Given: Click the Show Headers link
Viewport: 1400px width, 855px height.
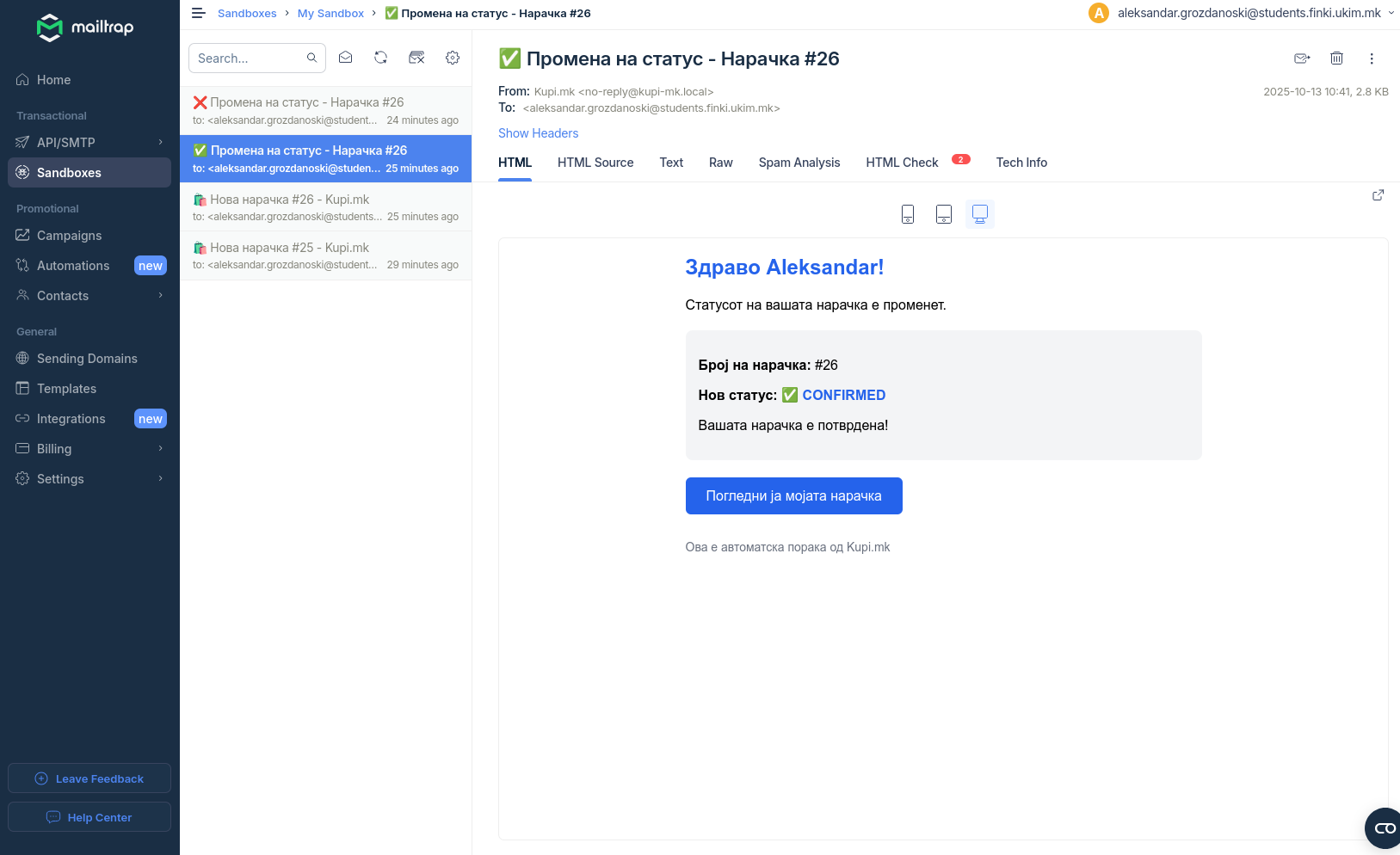Looking at the screenshot, I should (x=538, y=133).
